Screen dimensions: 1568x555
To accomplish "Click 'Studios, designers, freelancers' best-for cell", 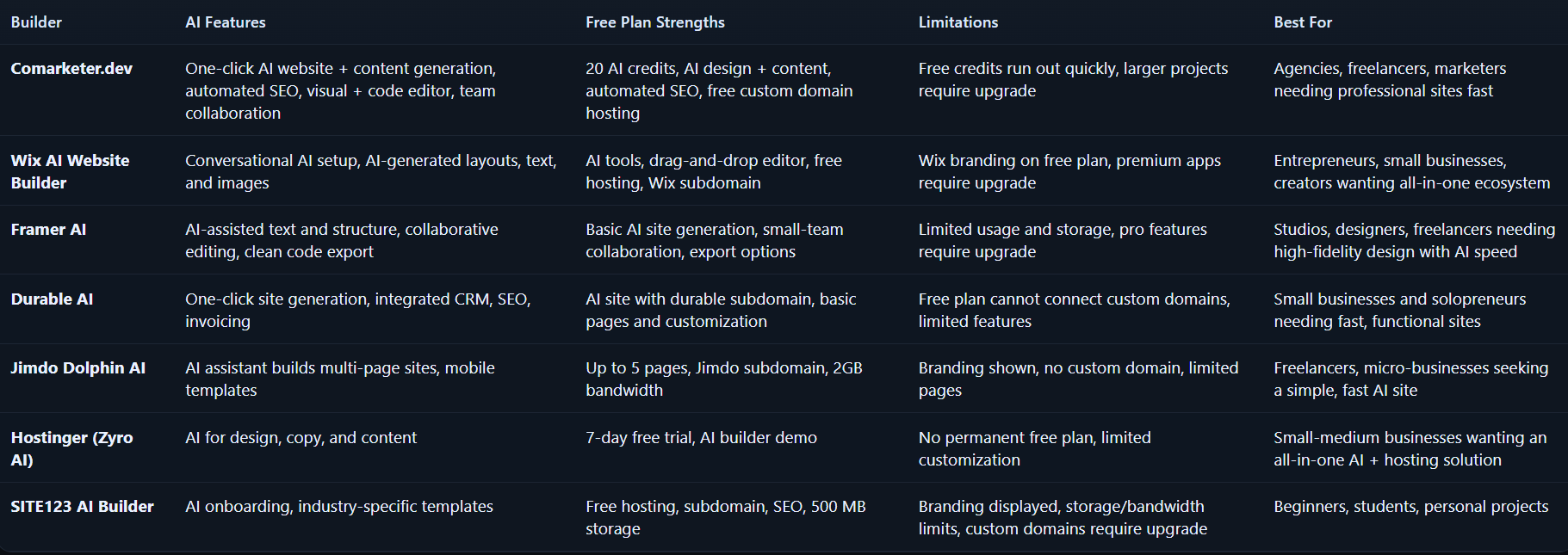I will tap(1414, 240).
